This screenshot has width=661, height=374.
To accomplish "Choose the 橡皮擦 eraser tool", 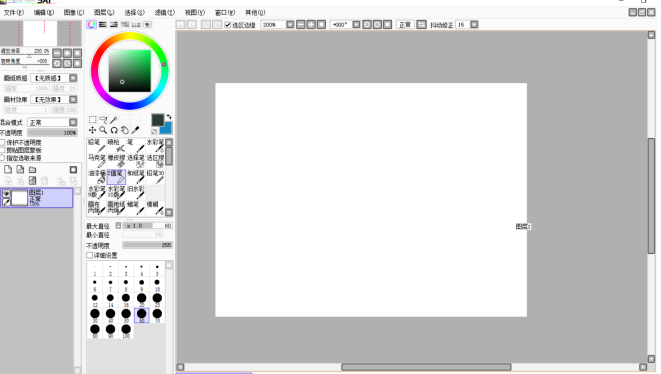I will [116, 161].
